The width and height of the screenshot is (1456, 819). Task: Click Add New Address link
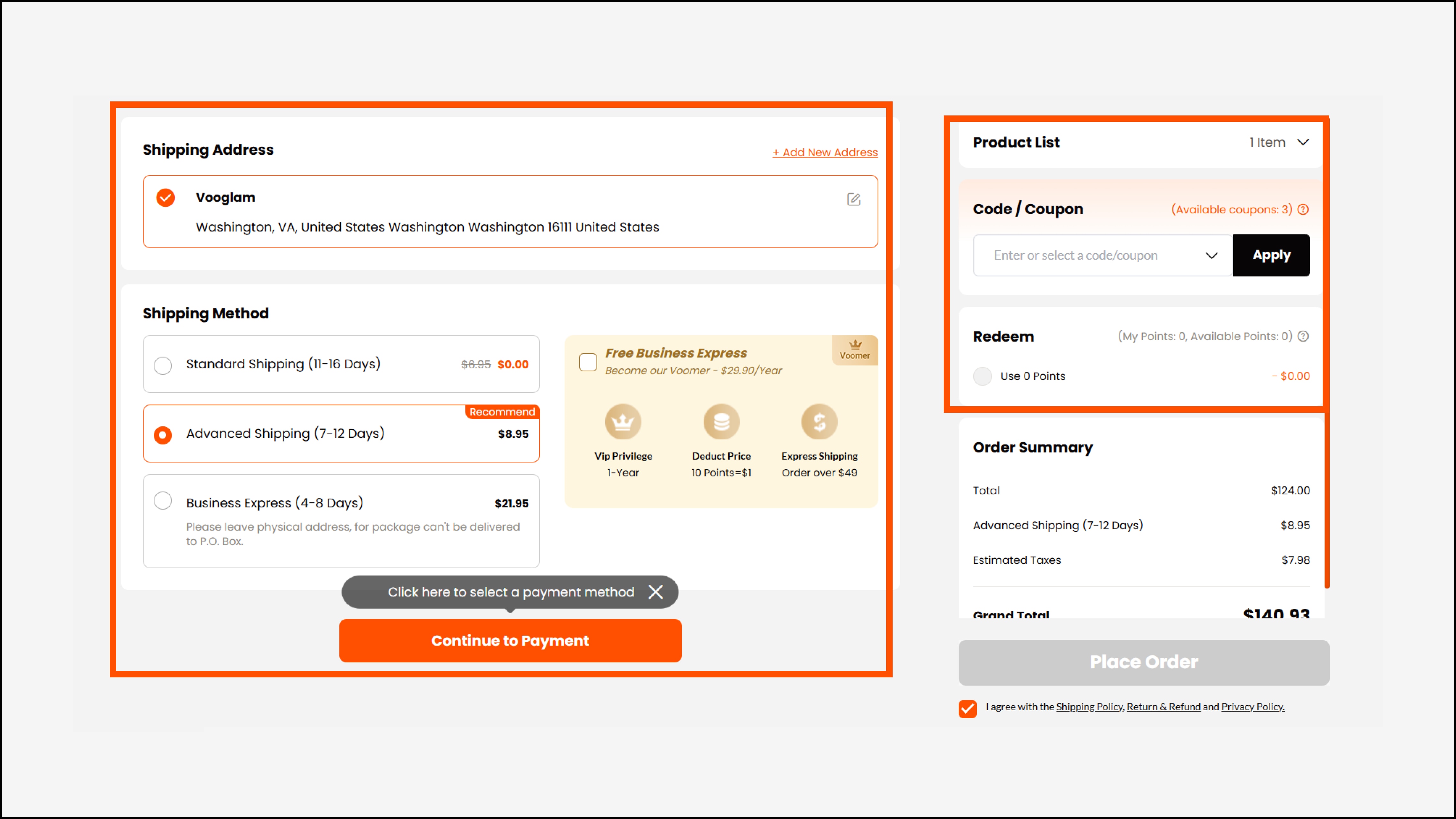[825, 152]
